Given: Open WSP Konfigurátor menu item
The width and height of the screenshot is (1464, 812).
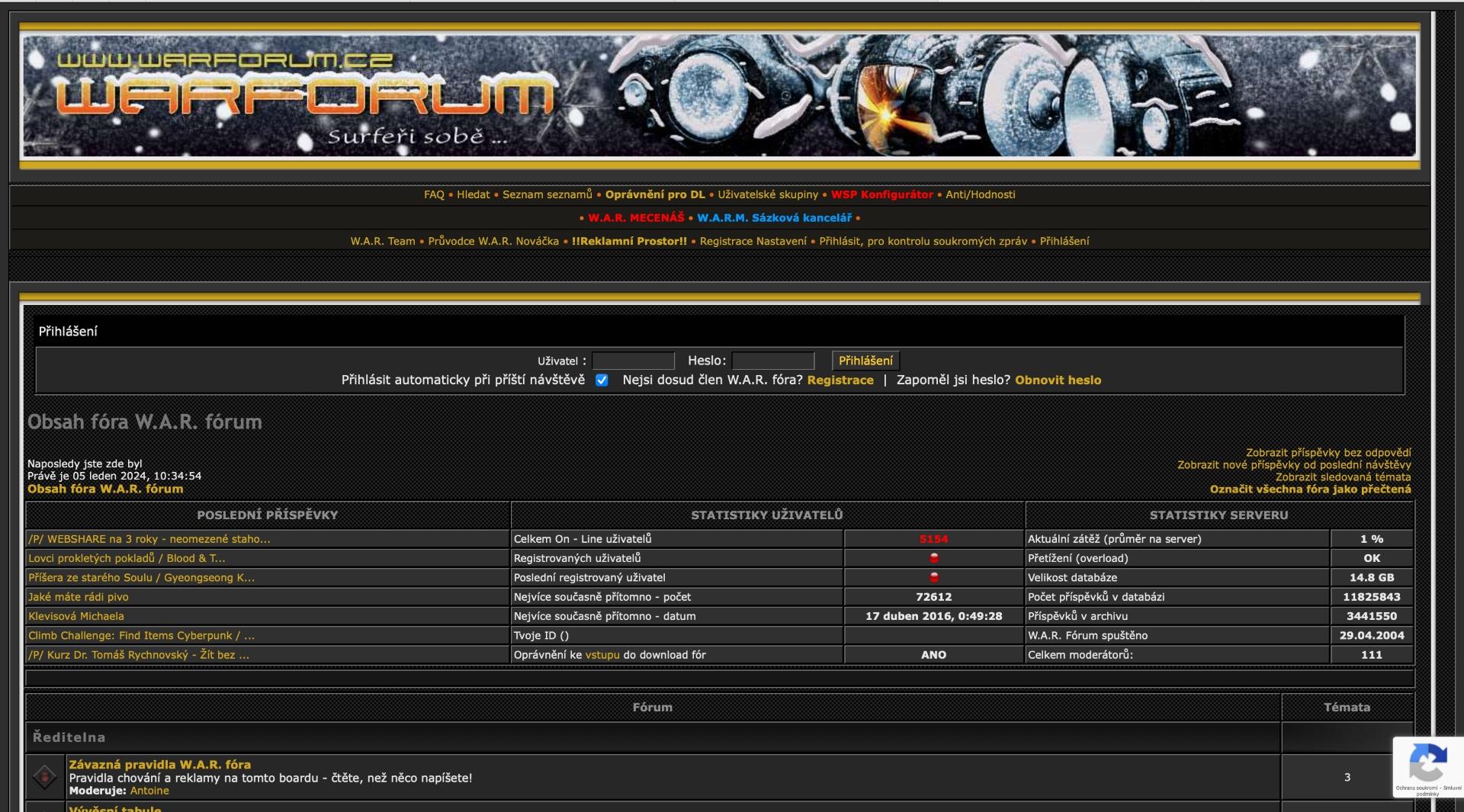Looking at the screenshot, I should pos(882,194).
